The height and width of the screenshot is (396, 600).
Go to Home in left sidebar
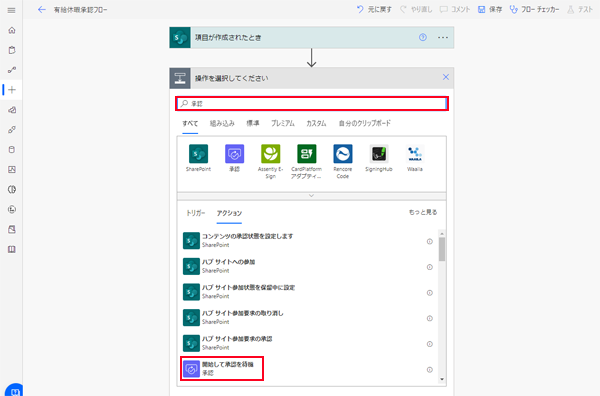click(x=12, y=30)
